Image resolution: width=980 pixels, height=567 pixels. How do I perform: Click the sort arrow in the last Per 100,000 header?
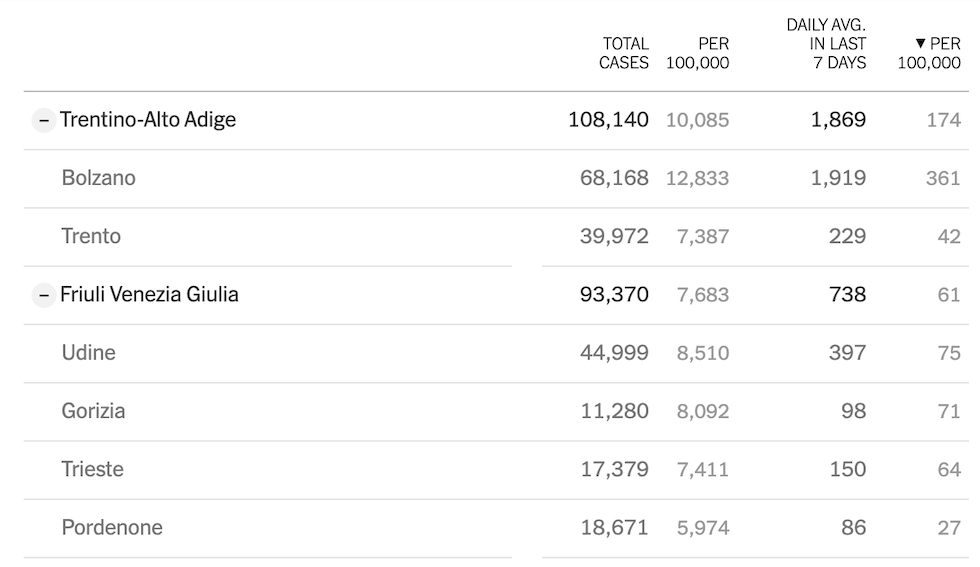920,43
